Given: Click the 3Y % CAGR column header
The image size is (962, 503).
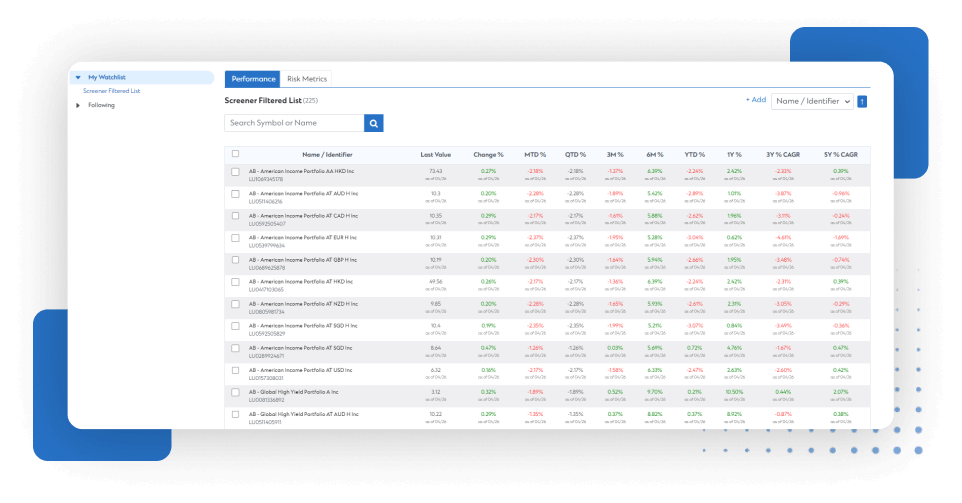Looking at the screenshot, I should point(783,155).
